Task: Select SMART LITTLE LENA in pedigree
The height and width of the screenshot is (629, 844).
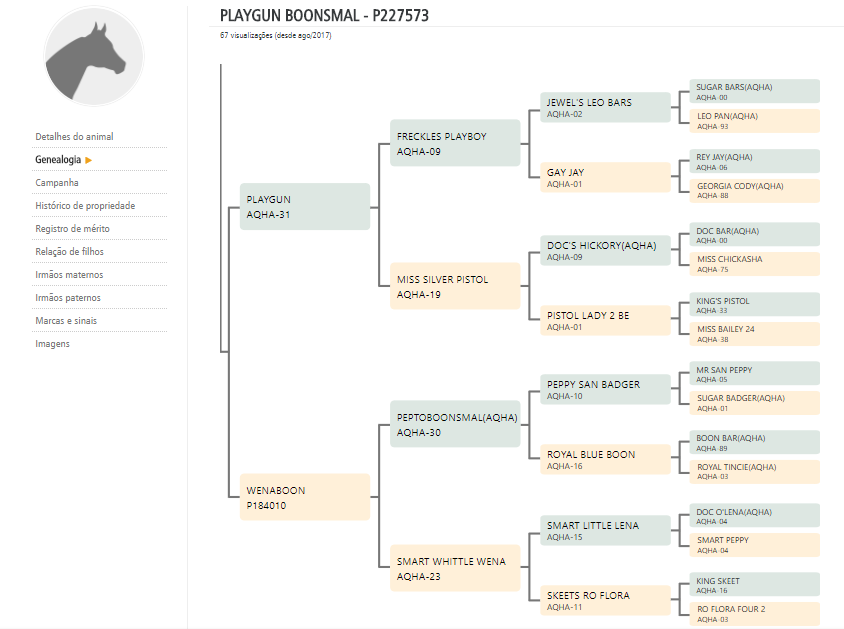Action: (605, 530)
